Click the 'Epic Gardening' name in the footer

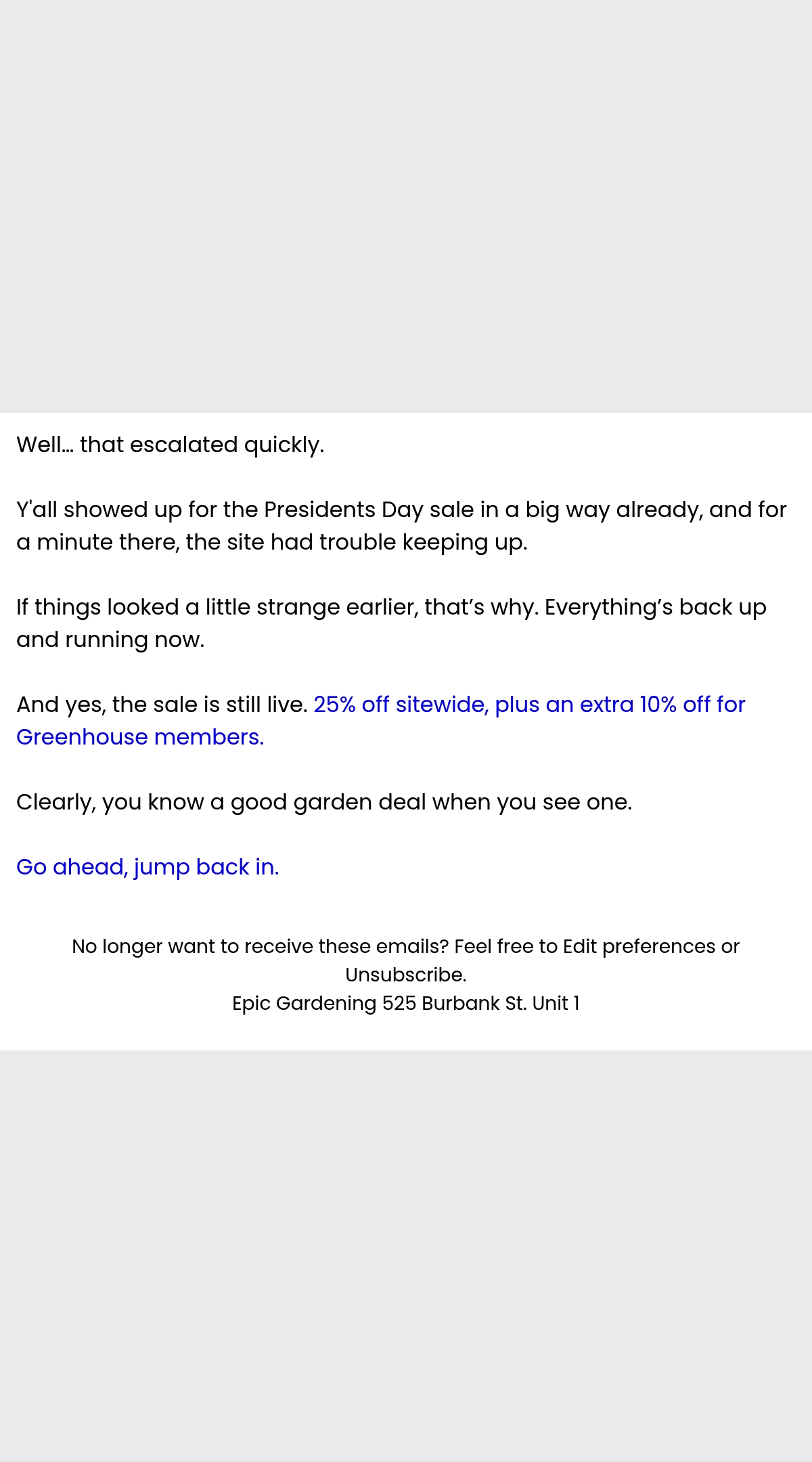tap(304, 1003)
